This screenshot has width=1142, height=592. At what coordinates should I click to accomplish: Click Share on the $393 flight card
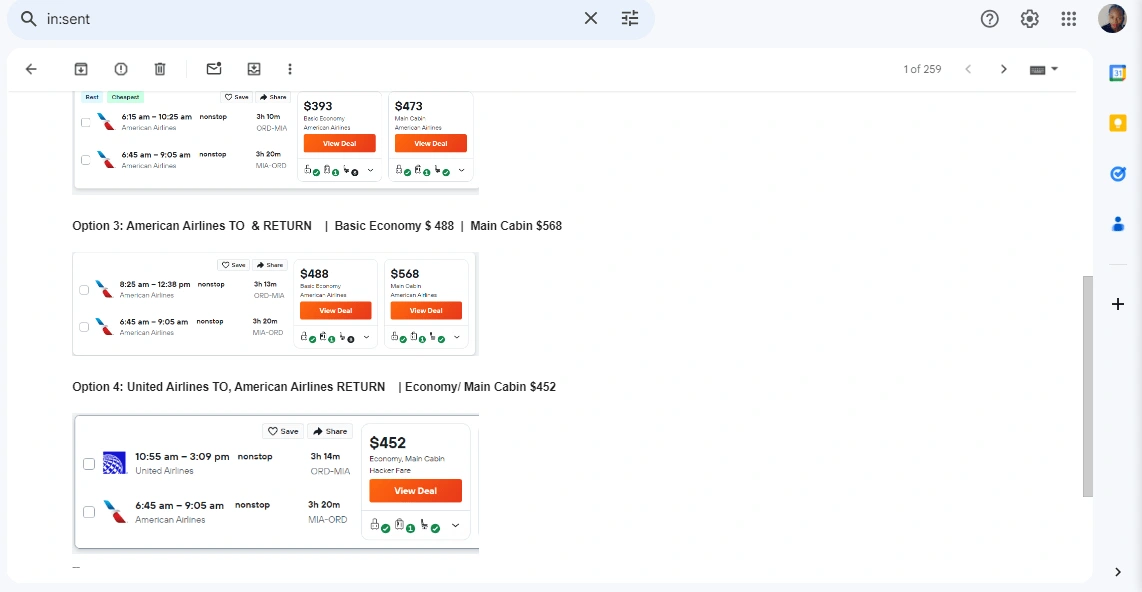[273, 97]
